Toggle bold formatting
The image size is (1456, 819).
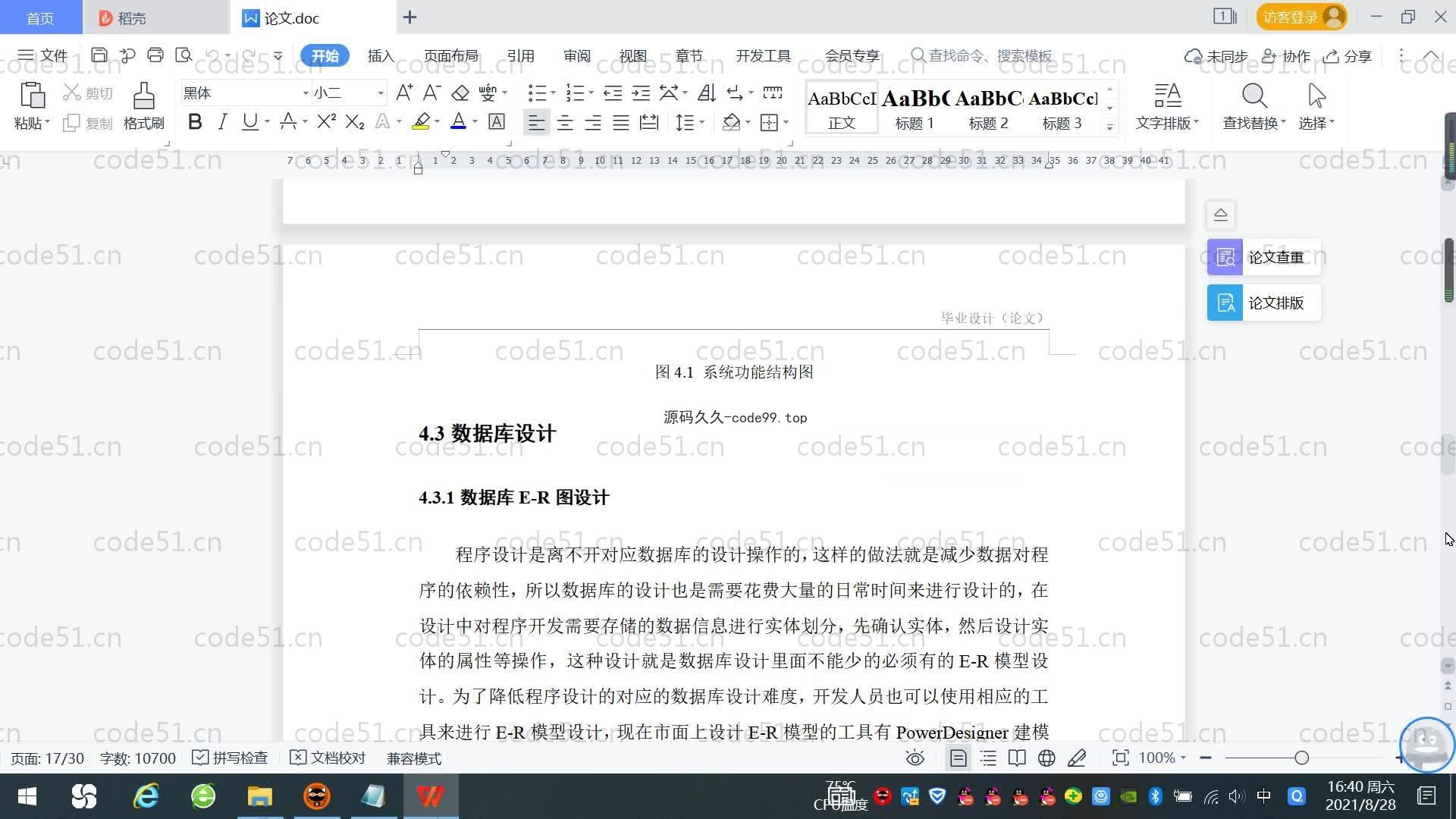(x=195, y=121)
